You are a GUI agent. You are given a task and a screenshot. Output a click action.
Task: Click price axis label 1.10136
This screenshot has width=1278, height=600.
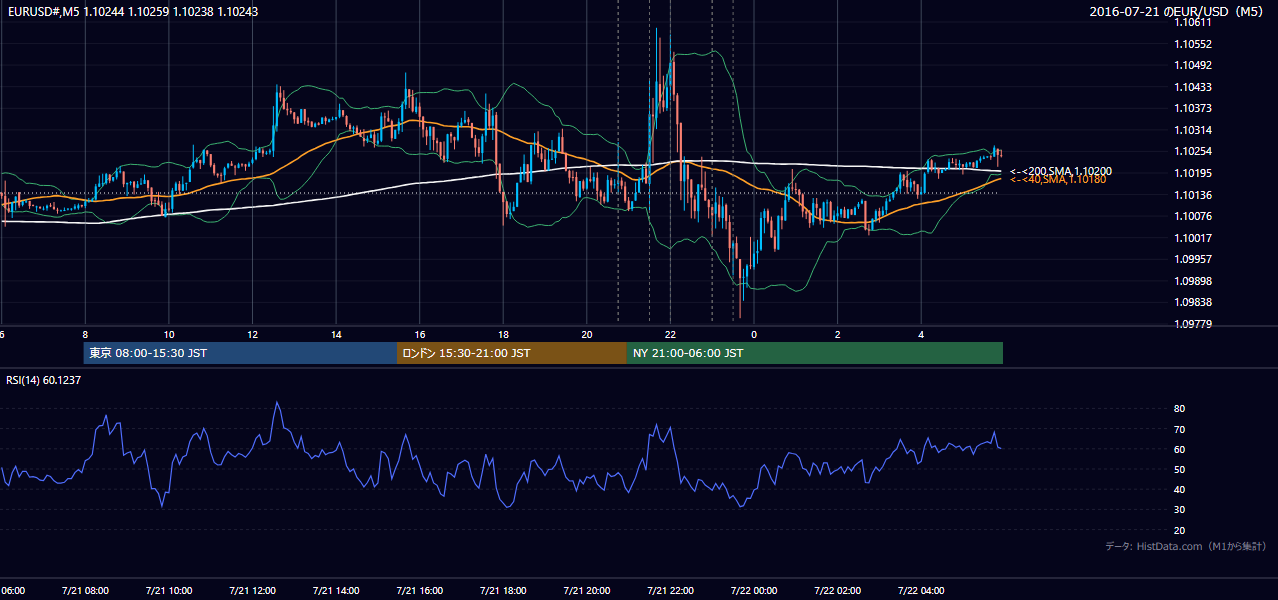[1194, 194]
